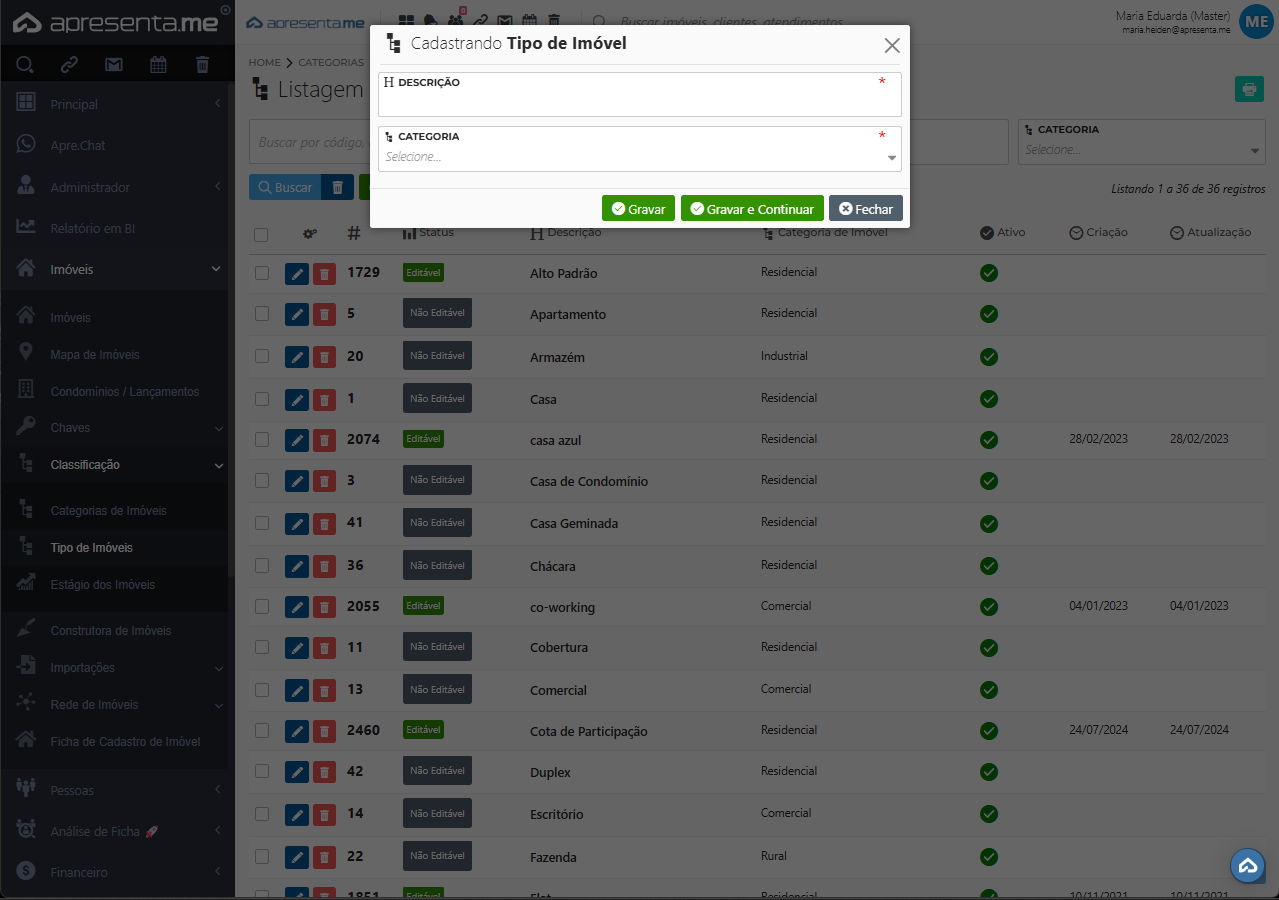
Task: Click the sidebar mail icon
Action: 114,65
